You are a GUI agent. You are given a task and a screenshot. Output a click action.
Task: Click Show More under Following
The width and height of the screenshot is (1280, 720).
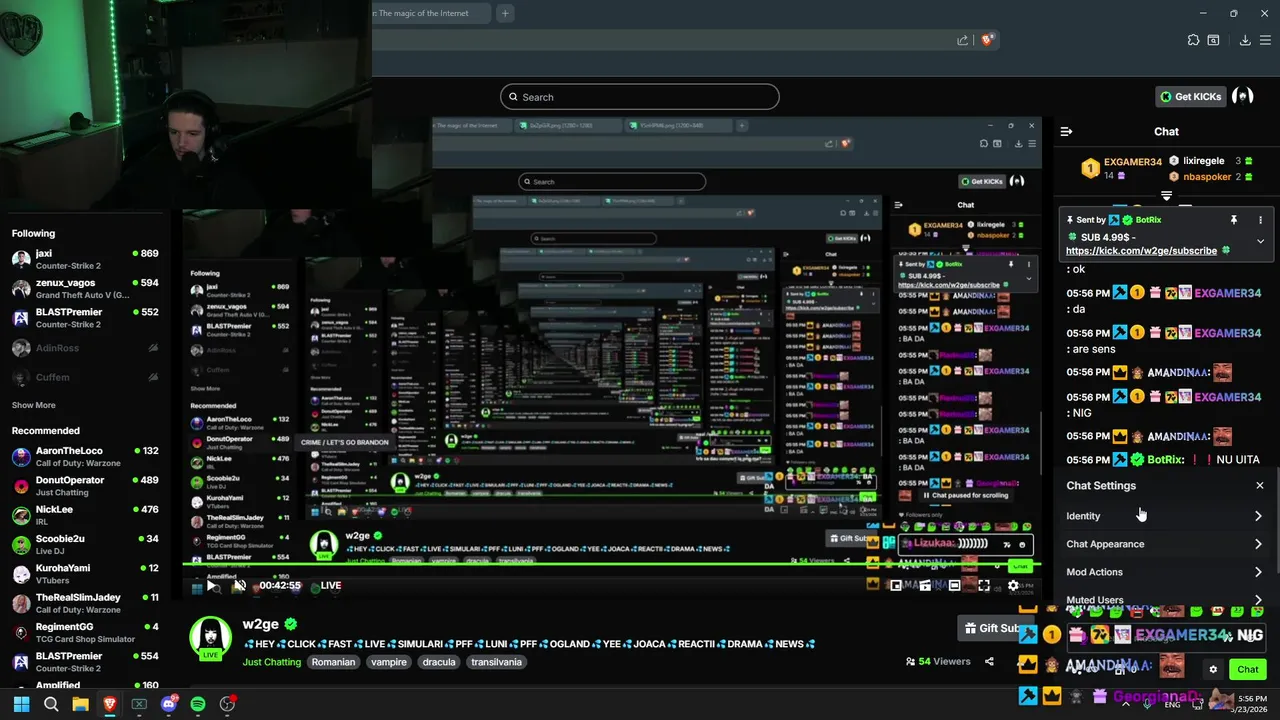(34, 405)
